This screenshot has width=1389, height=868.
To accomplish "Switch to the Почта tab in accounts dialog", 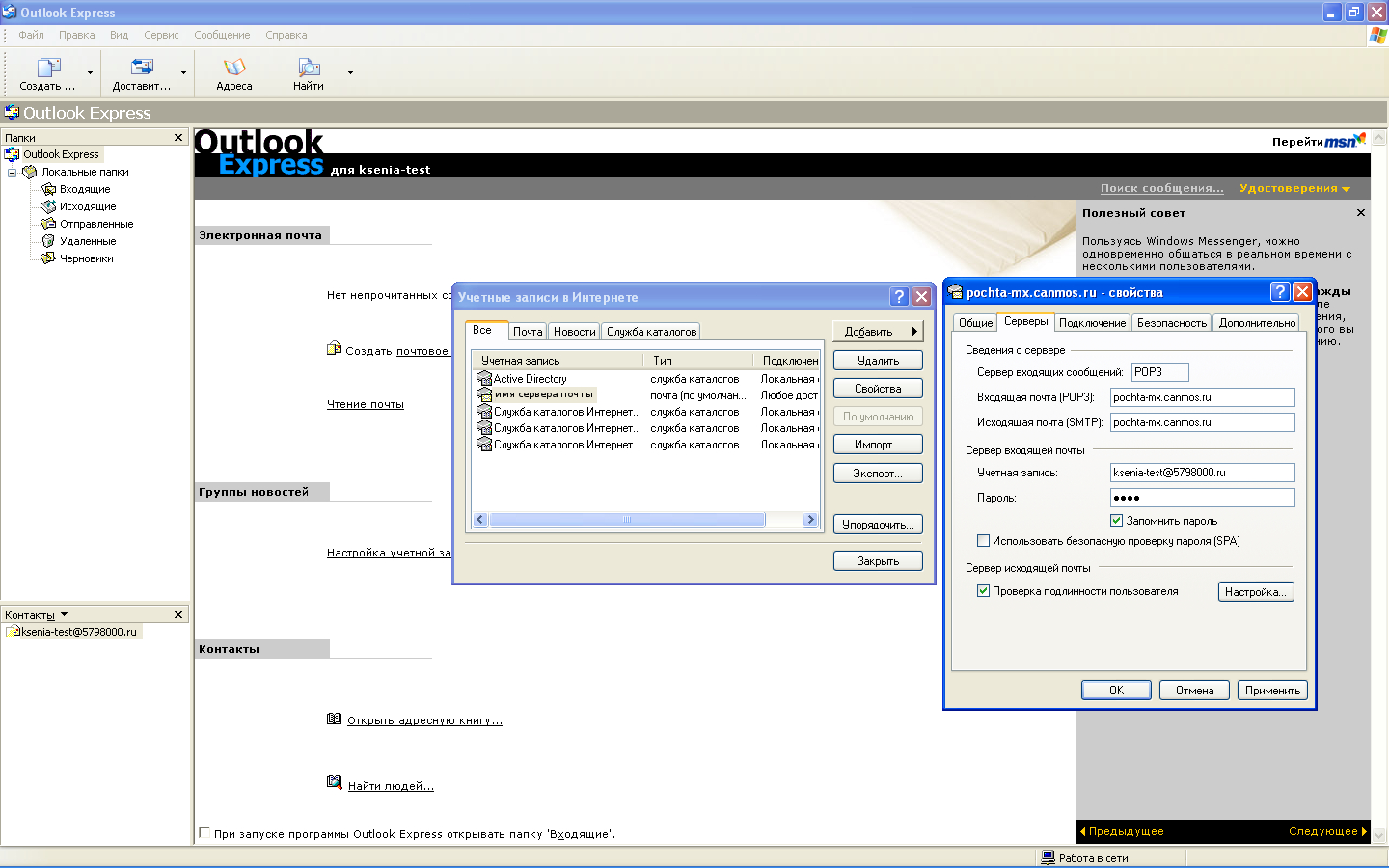I will [x=528, y=332].
